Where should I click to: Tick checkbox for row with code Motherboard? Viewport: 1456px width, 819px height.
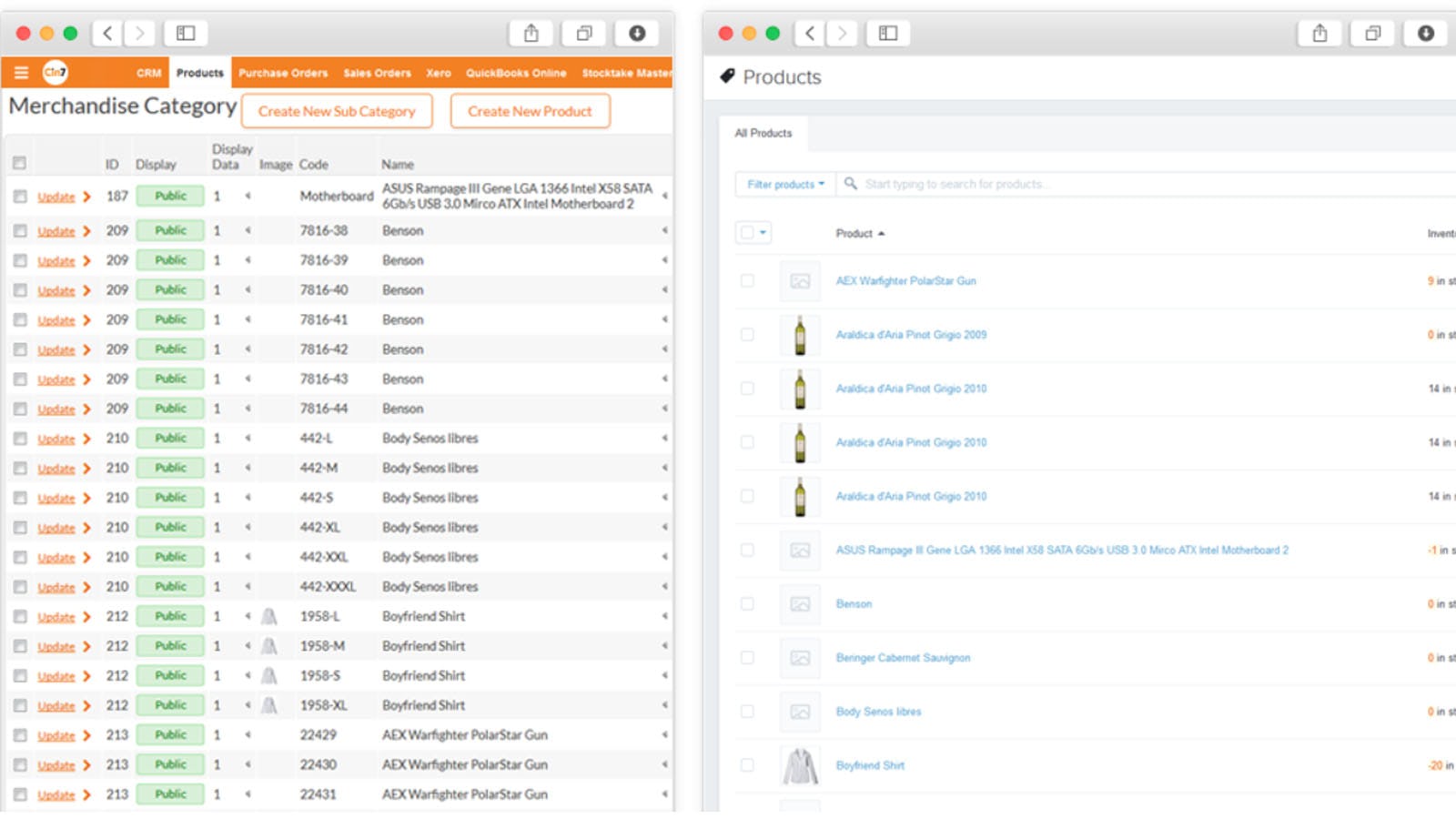(x=20, y=197)
